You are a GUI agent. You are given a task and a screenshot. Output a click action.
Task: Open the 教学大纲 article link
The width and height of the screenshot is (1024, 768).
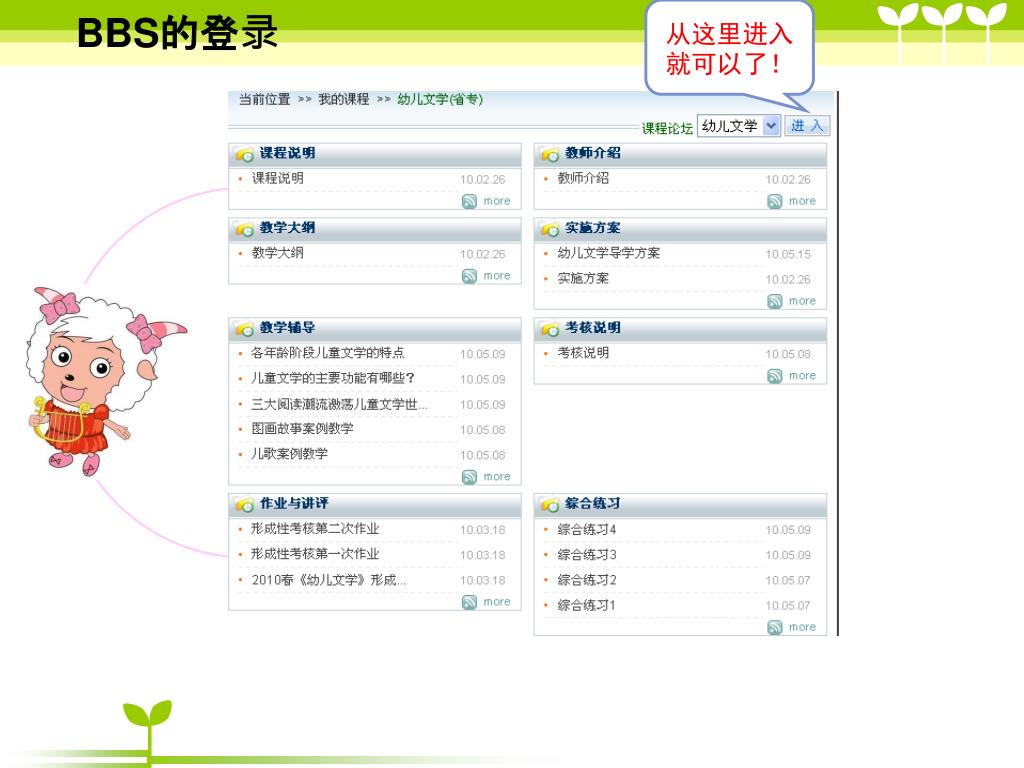[278, 253]
